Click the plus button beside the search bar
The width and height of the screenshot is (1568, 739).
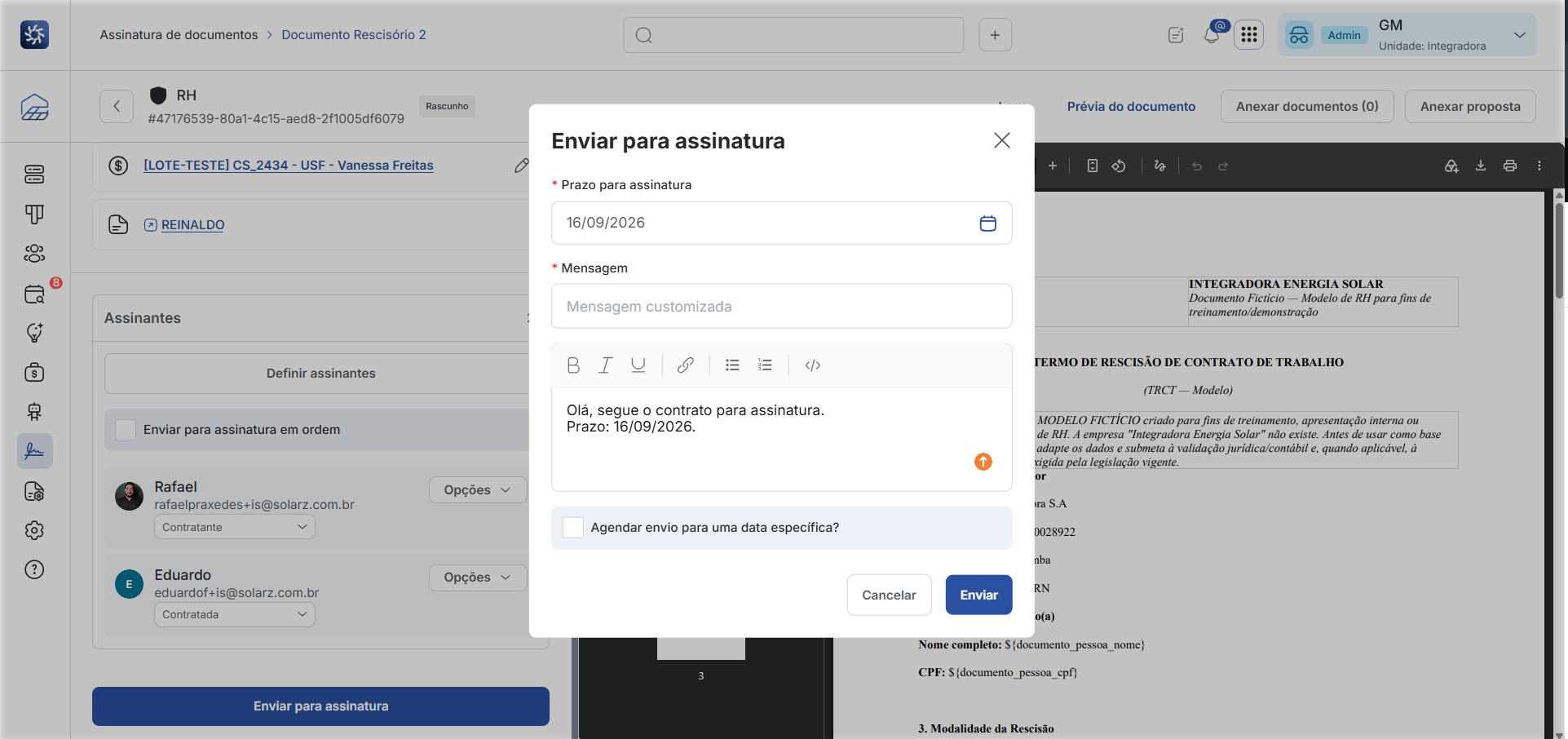coord(995,35)
